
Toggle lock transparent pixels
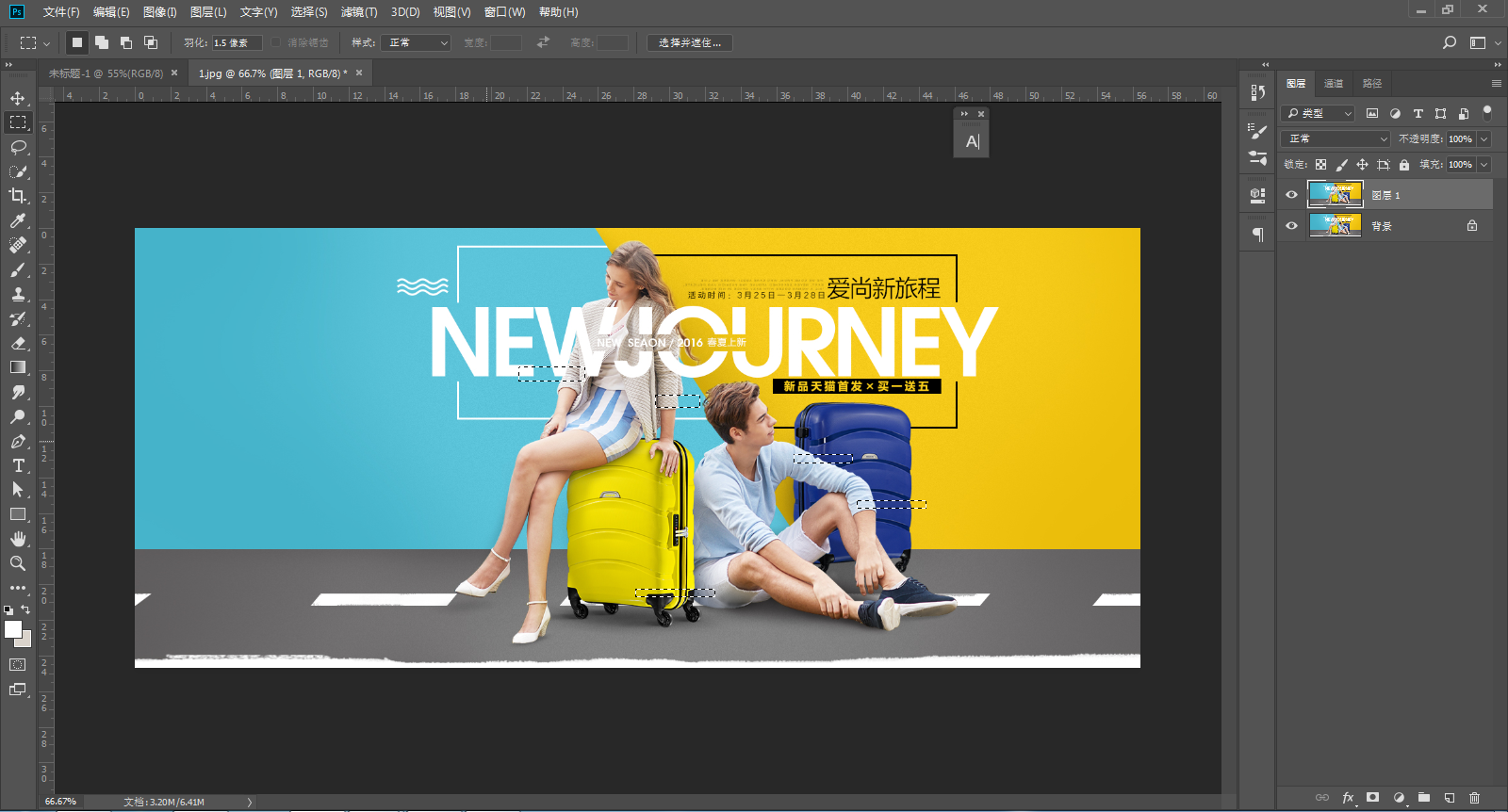[x=1320, y=165]
